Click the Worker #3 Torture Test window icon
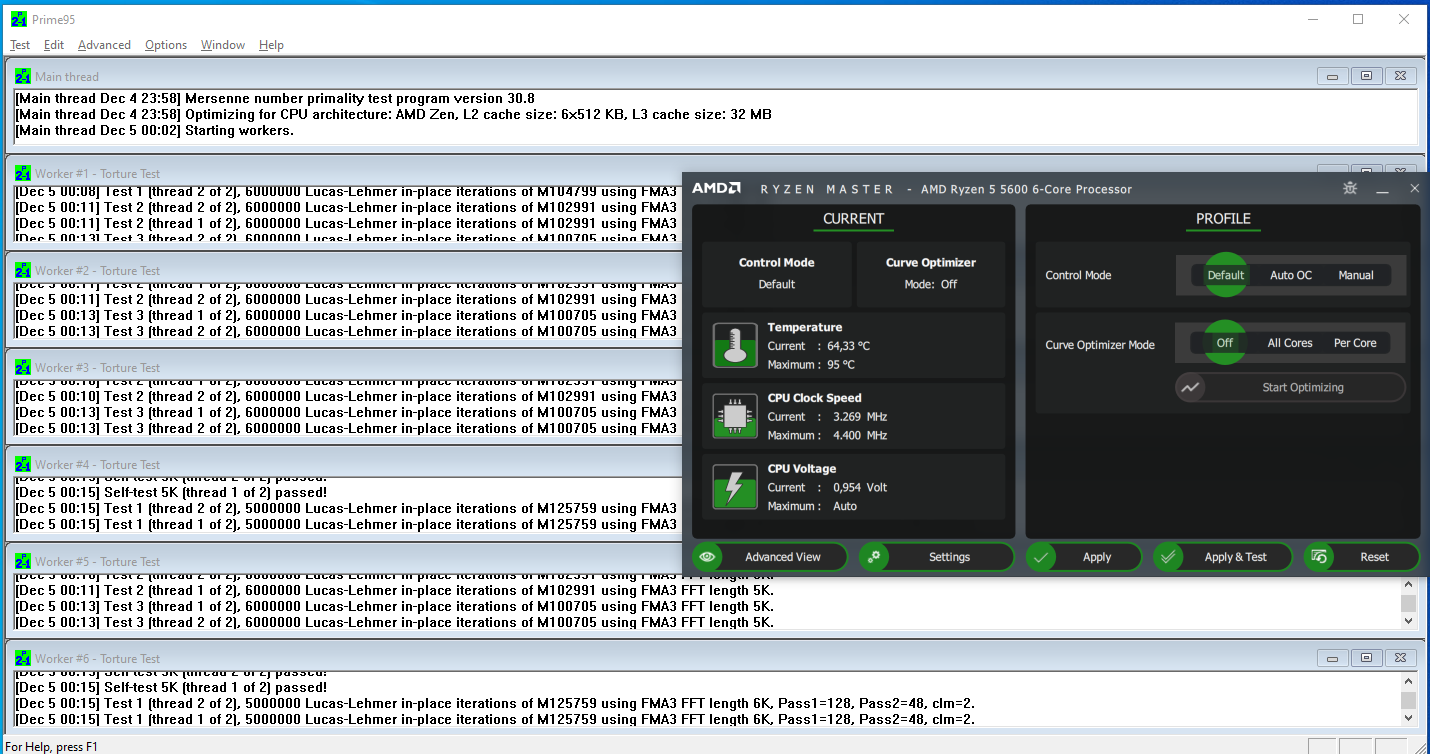1430x754 pixels. [x=23, y=367]
